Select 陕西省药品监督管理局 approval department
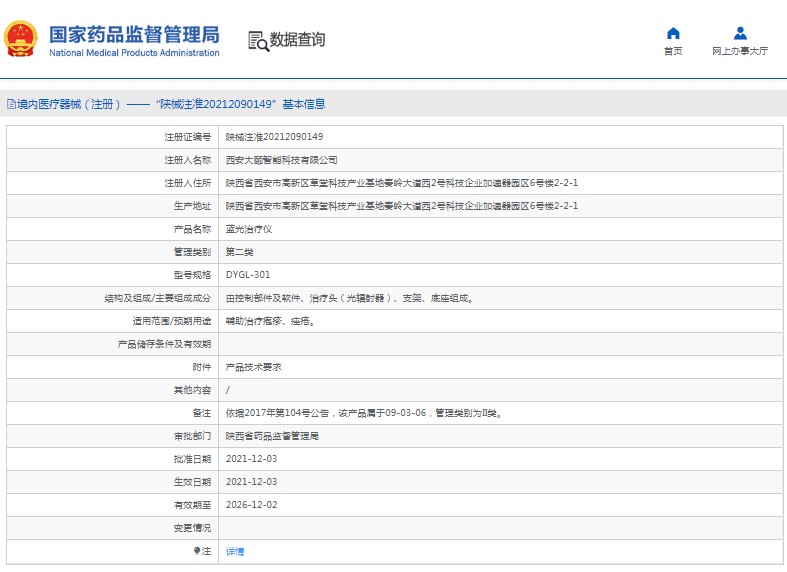787x572 pixels. 272,436
